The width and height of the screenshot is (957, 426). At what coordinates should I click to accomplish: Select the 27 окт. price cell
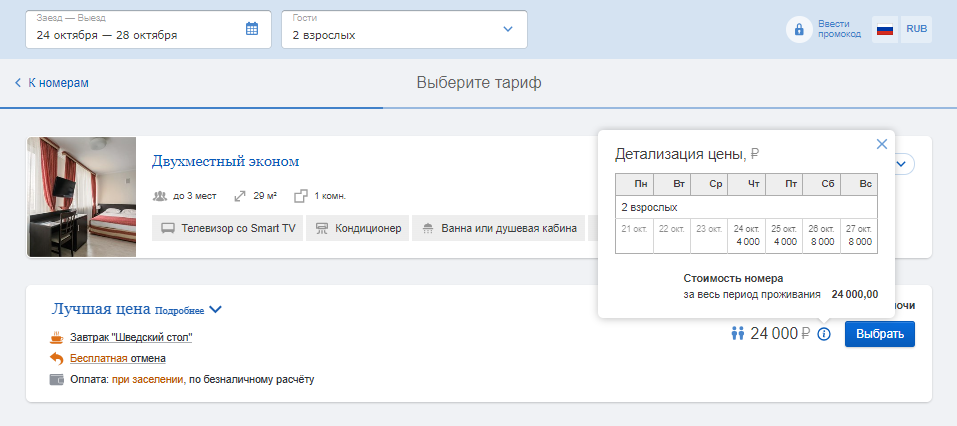pos(859,236)
